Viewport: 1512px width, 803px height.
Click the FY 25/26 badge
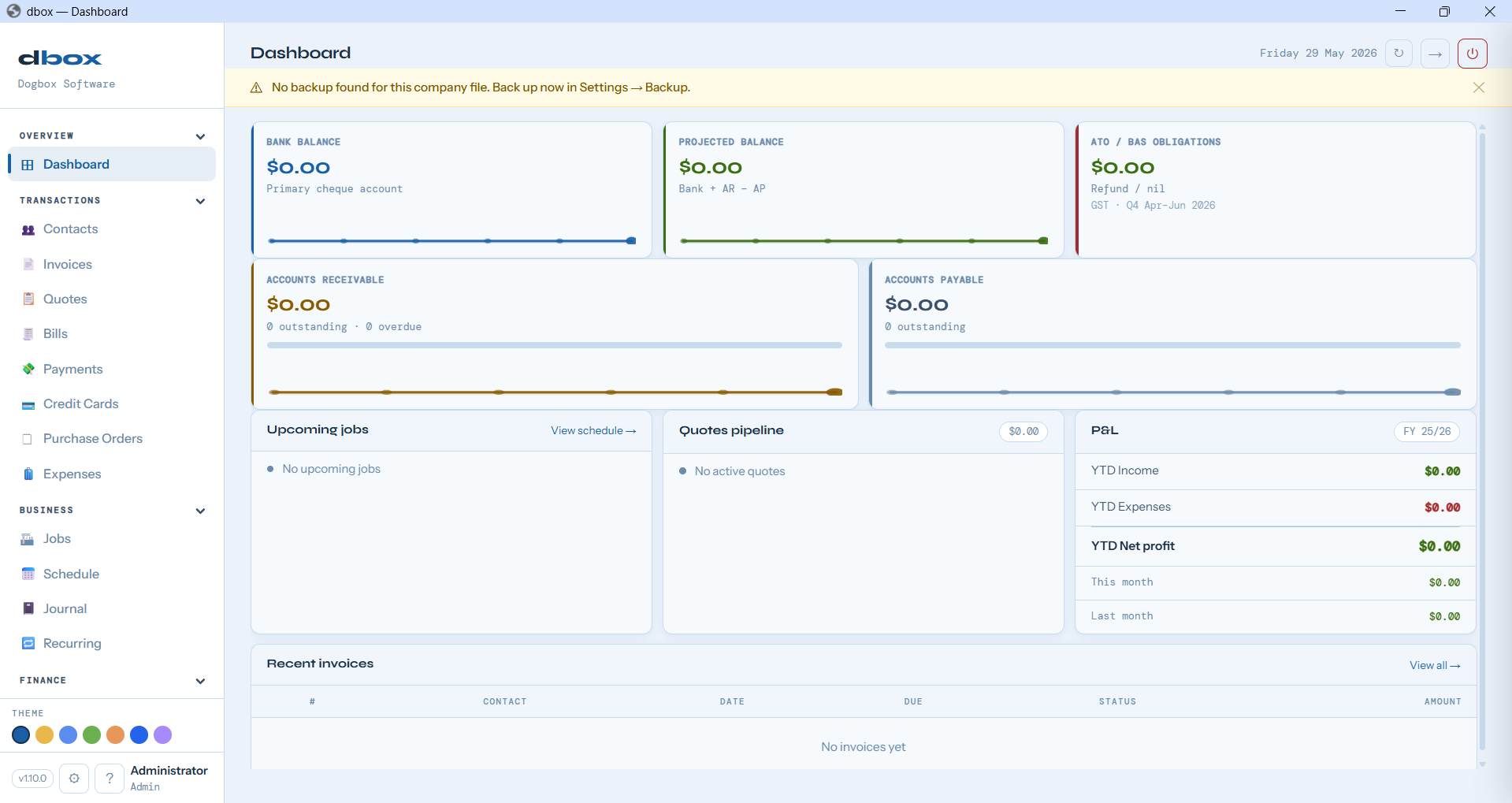click(1427, 432)
